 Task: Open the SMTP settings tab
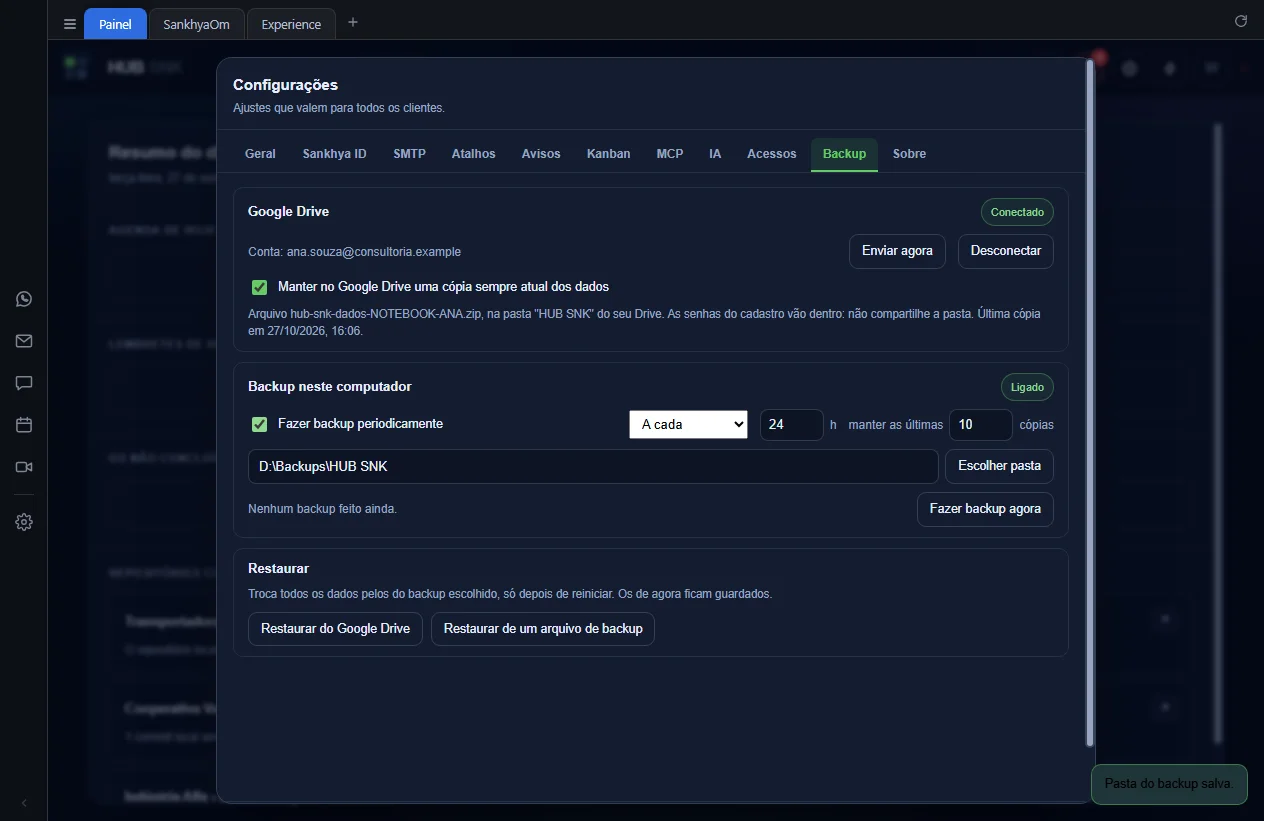tap(409, 154)
